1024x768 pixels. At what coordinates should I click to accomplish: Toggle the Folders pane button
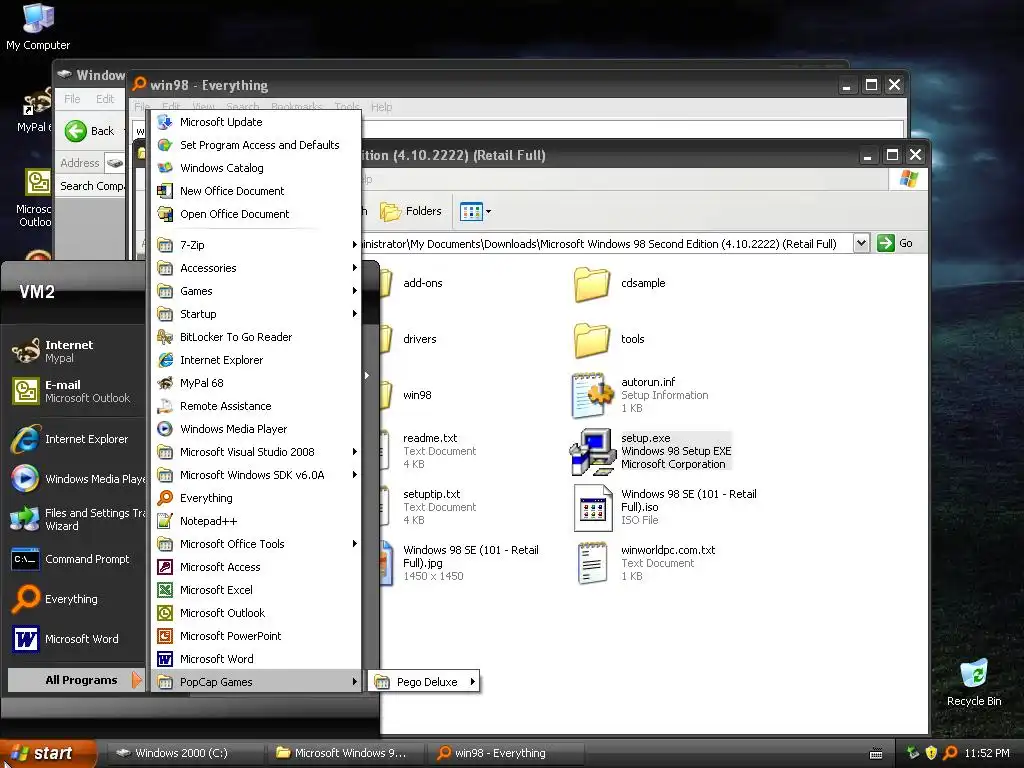(x=411, y=212)
